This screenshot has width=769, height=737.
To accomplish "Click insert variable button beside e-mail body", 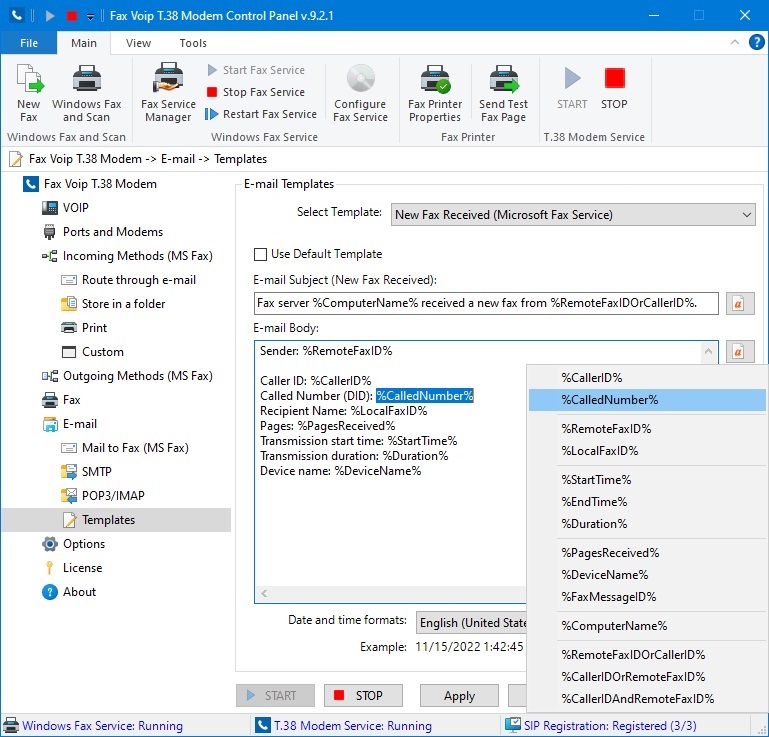I will coord(740,352).
